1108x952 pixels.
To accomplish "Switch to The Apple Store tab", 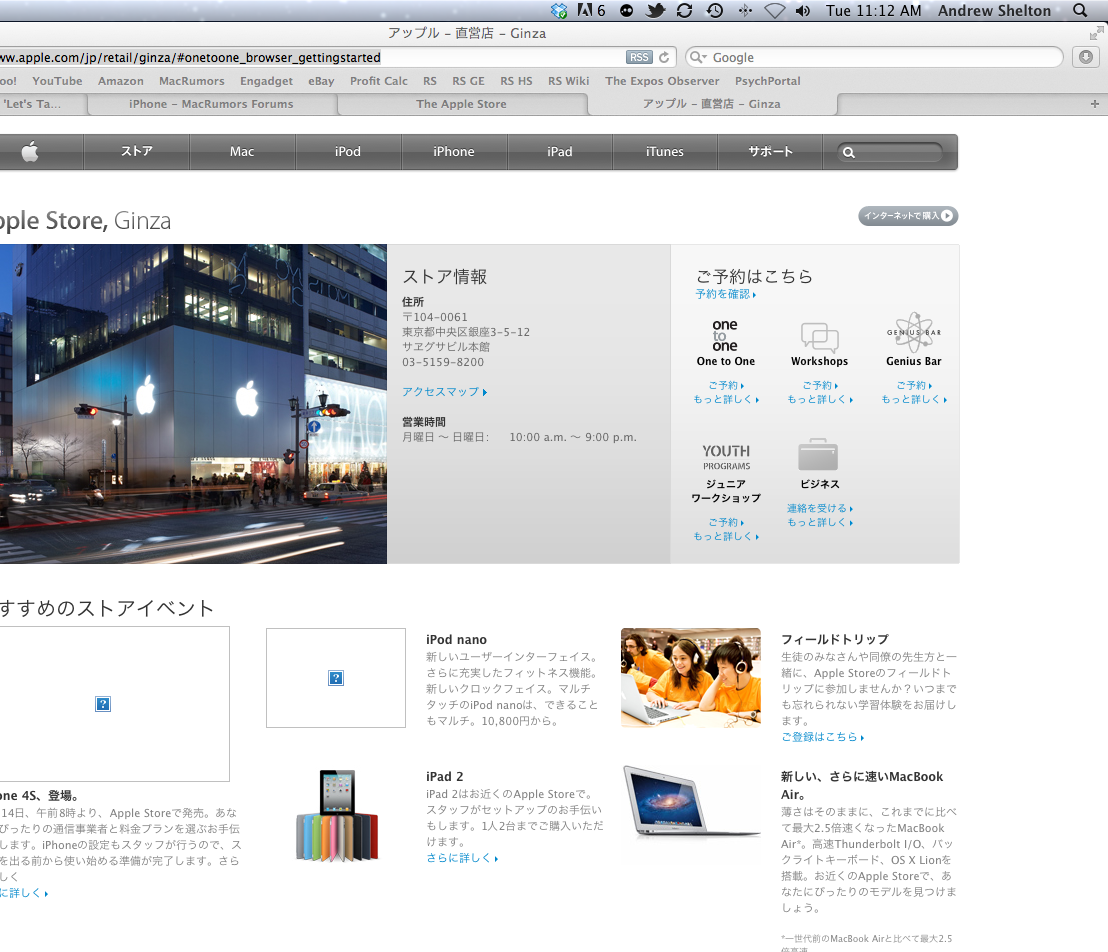I will (461, 104).
